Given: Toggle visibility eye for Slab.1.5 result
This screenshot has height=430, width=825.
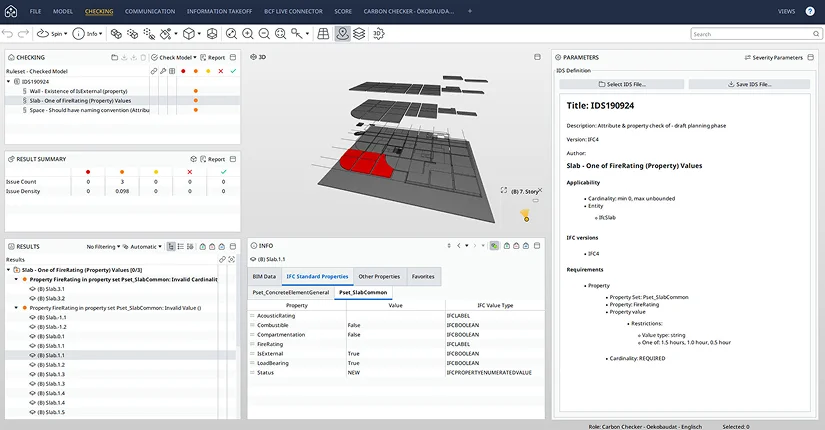Looking at the screenshot, I should click(31, 412).
